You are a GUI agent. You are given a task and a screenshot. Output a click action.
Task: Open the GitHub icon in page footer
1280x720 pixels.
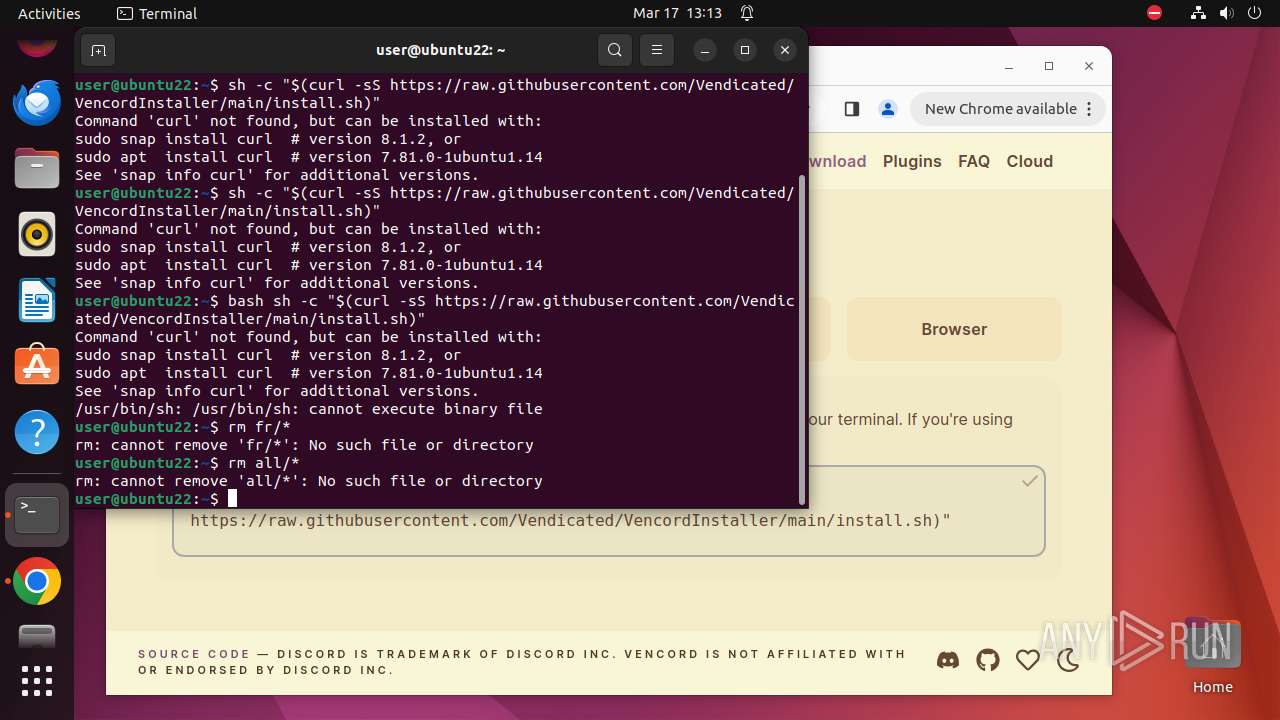click(x=988, y=660)
